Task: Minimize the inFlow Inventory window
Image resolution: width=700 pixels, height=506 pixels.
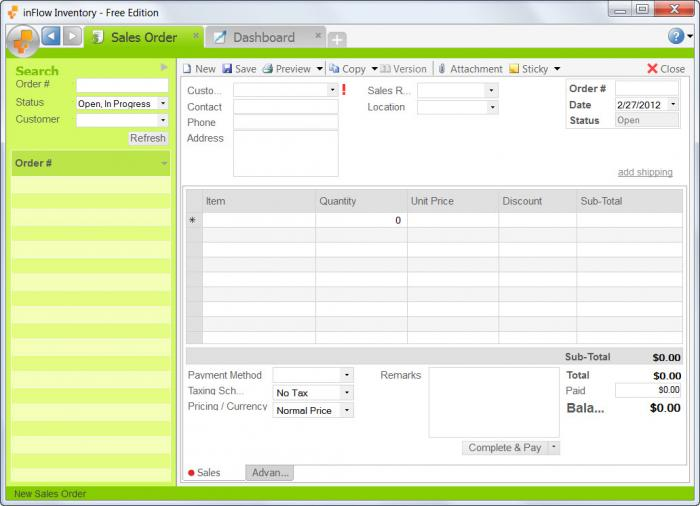Action: [620, 10]
